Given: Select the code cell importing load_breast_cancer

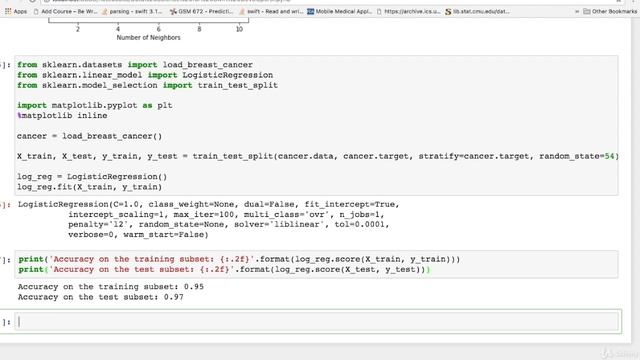Looking at the screenshot, I should click(316, 125).
